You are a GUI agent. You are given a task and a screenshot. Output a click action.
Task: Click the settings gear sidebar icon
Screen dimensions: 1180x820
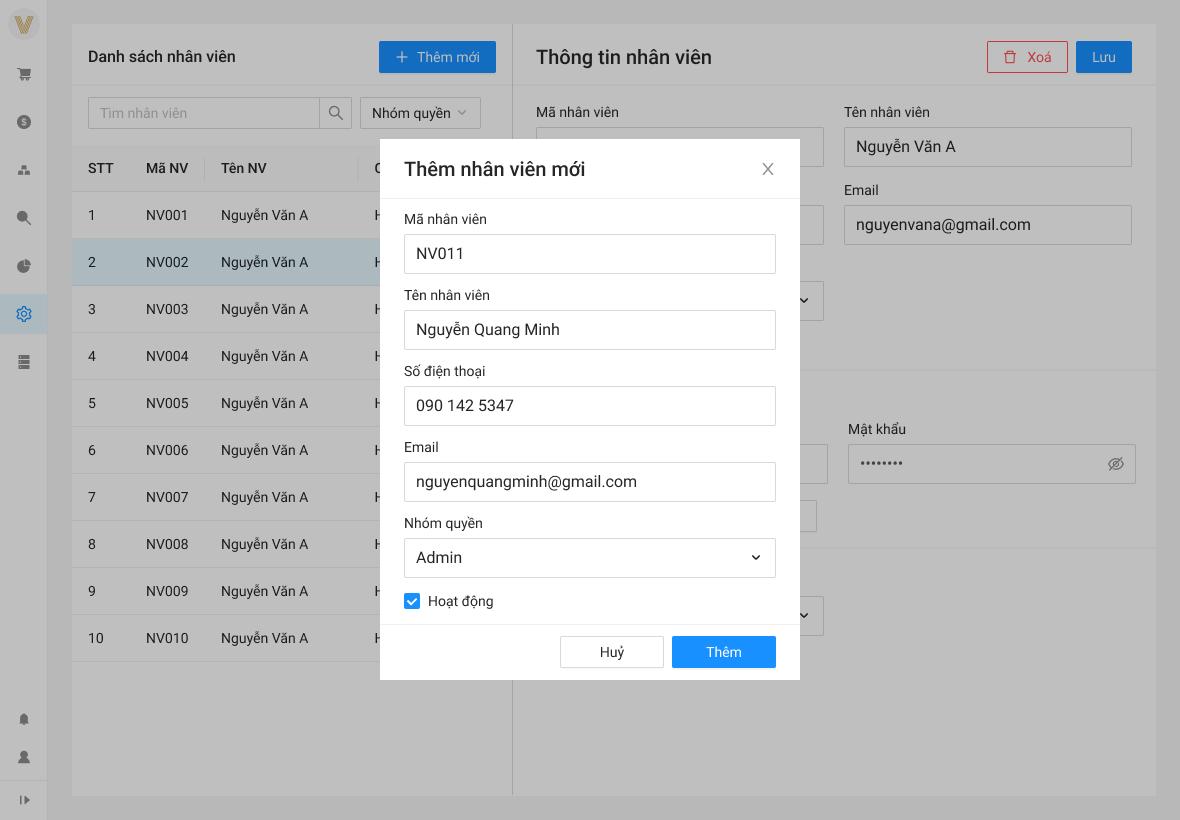(x=24, y=314)
